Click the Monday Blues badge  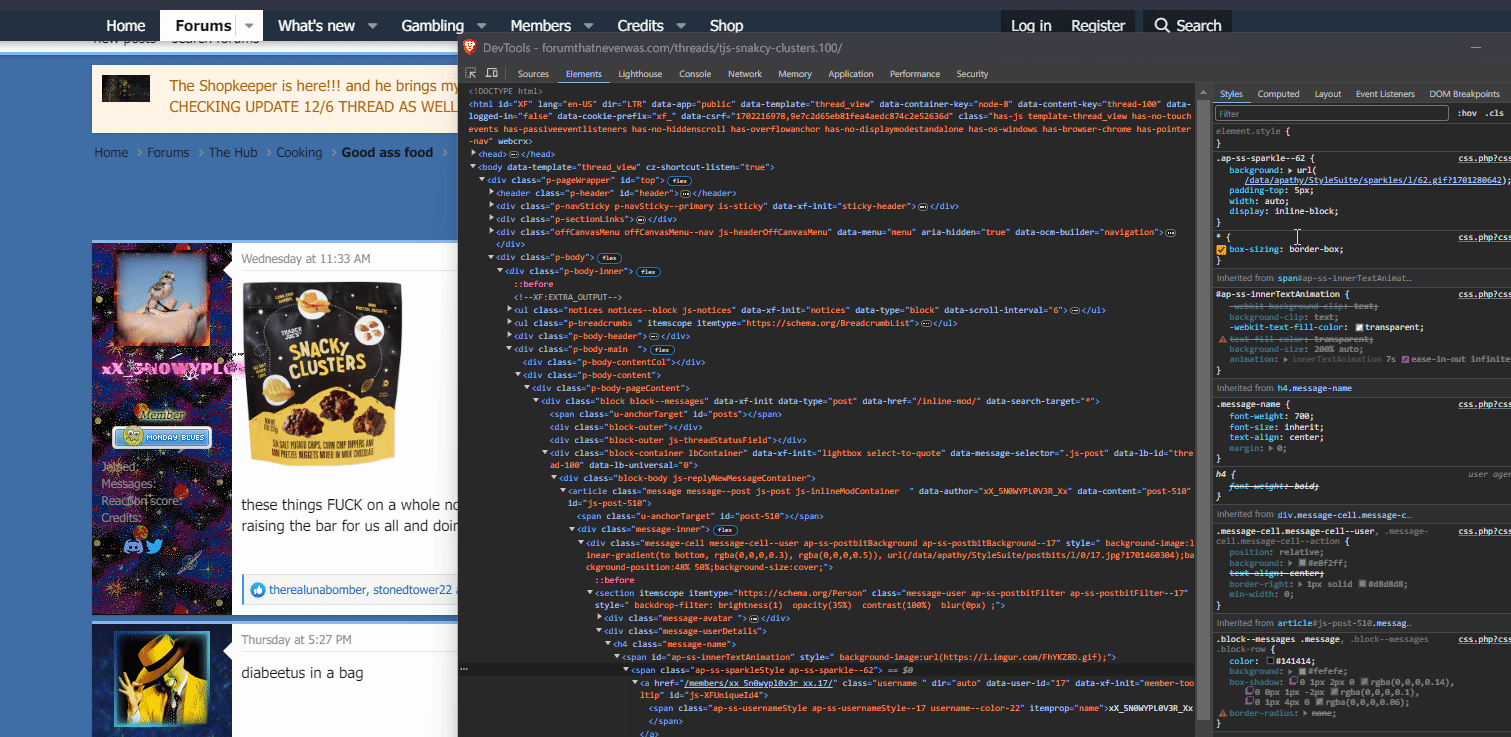click(161, 437)
